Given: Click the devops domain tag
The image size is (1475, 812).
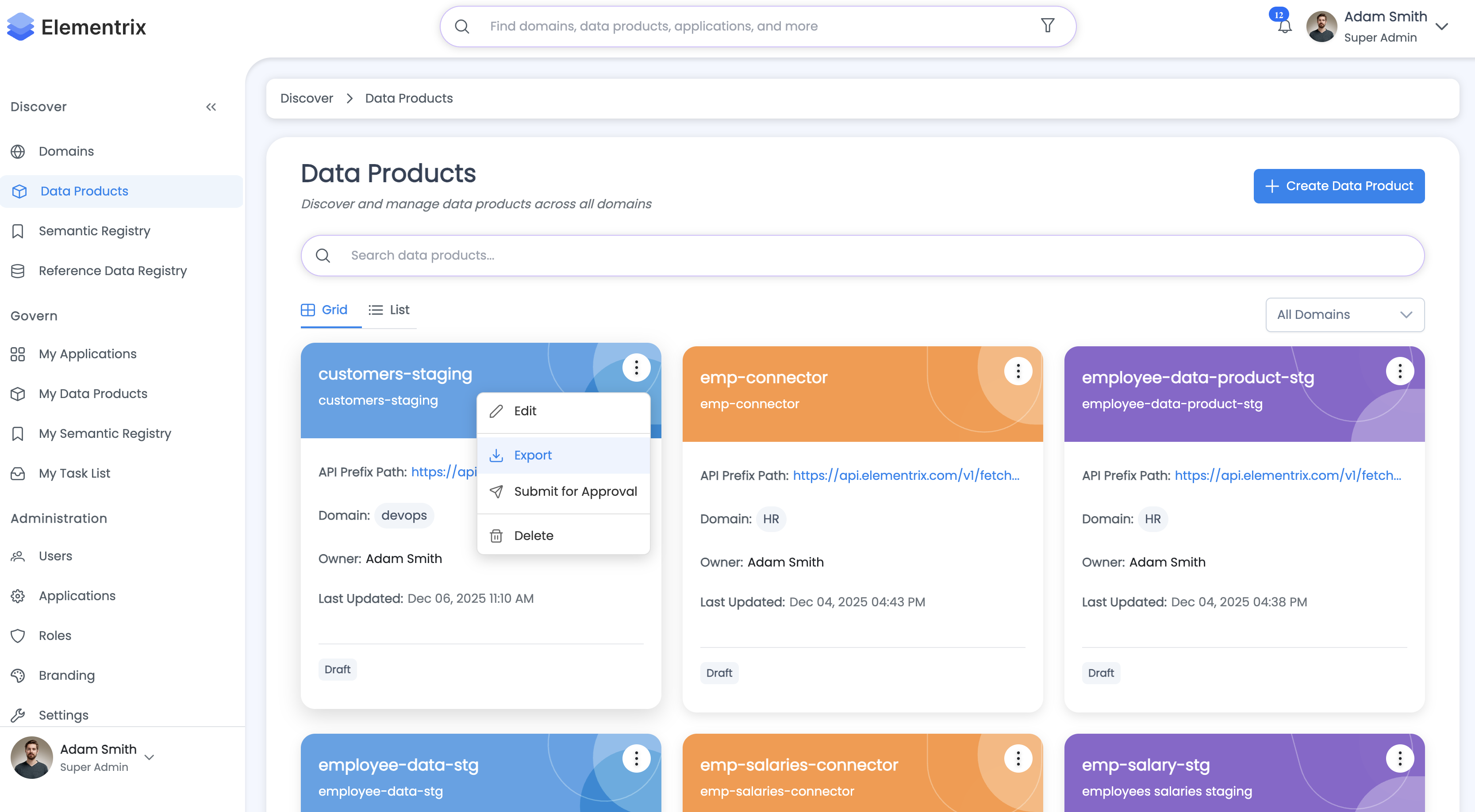Looking at the screenshot, I should tap(403, 516).
